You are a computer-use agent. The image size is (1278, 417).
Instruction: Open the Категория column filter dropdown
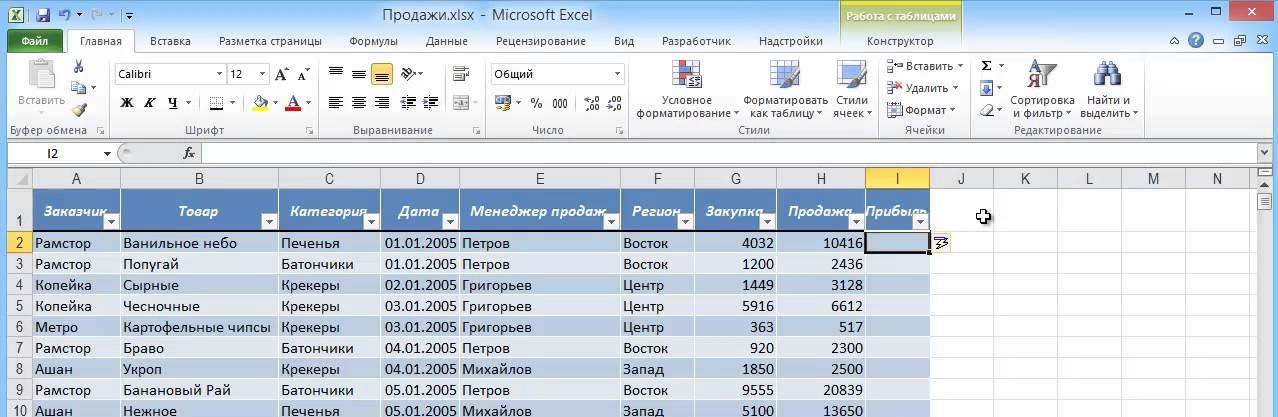(371, 222)
